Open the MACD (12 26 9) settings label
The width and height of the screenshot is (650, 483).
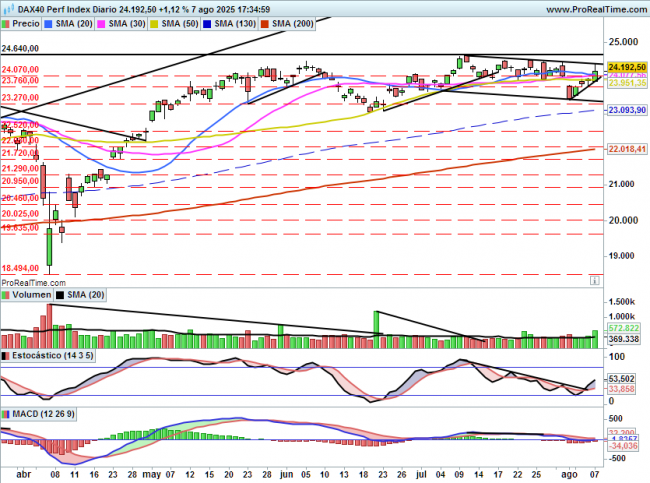[44, 413]
